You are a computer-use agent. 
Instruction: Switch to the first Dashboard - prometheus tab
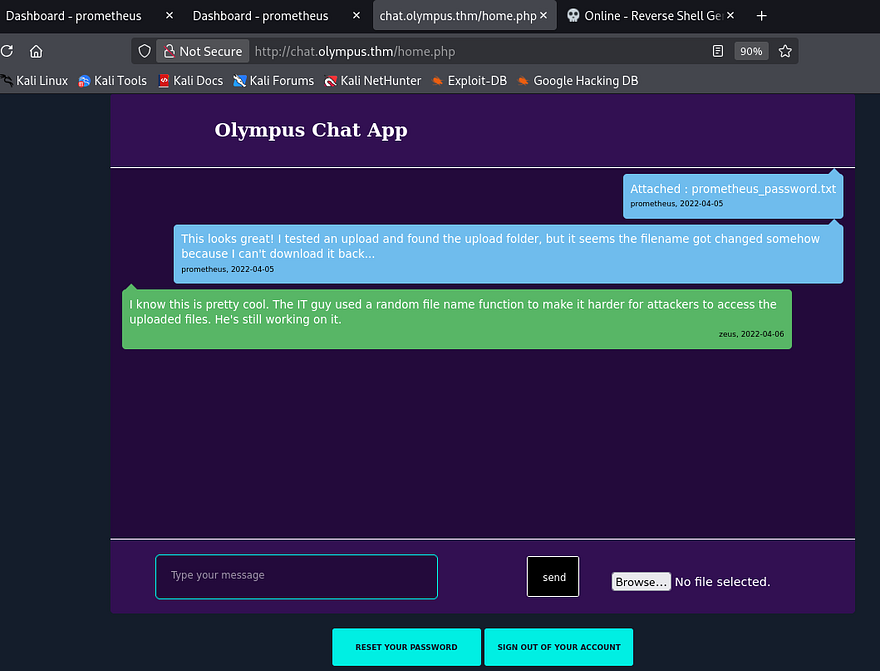coord(74,16)
